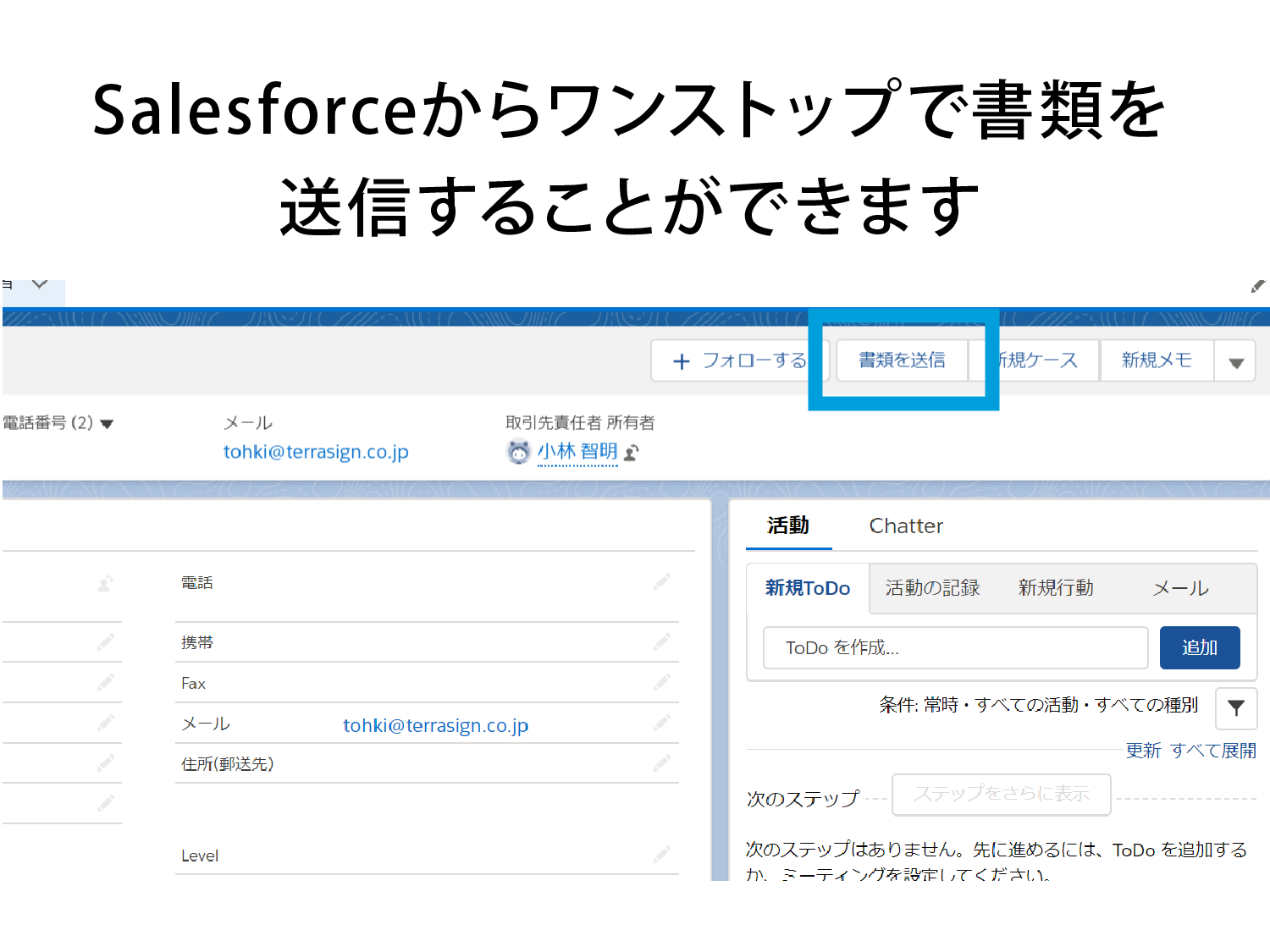Click the 追加 button

pos(1200,648)
